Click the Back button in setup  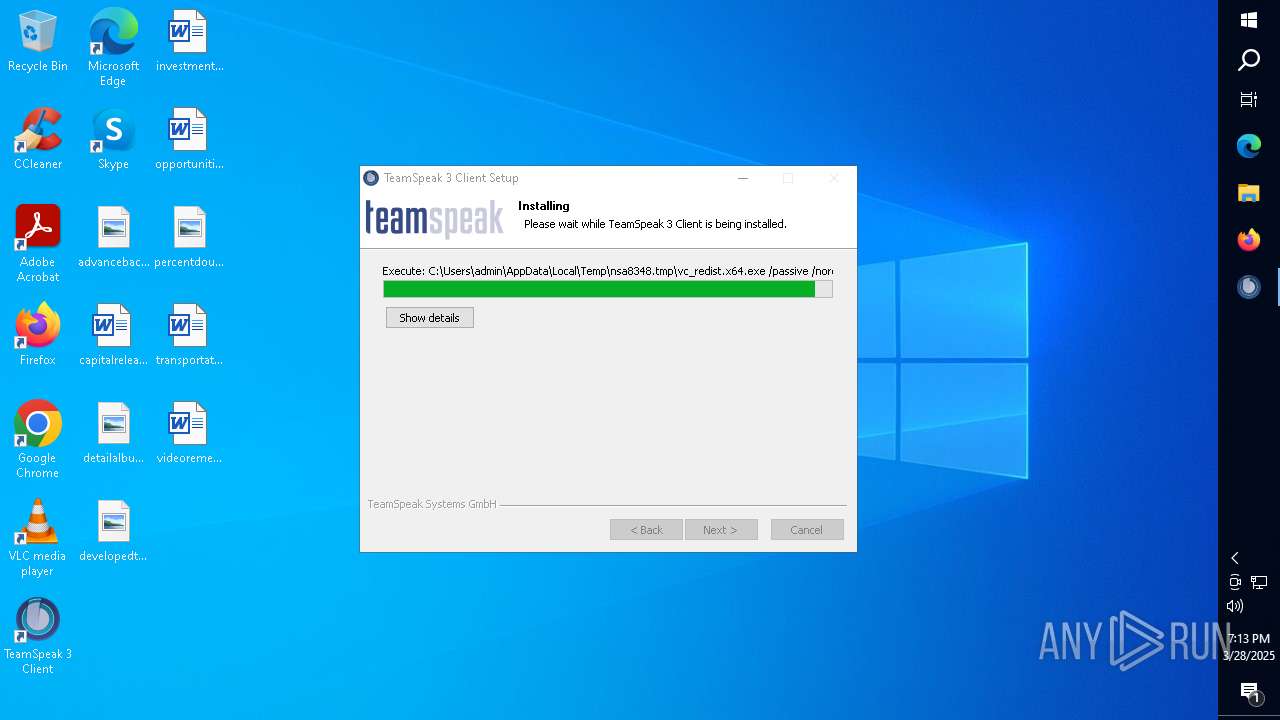pos(646,530)
